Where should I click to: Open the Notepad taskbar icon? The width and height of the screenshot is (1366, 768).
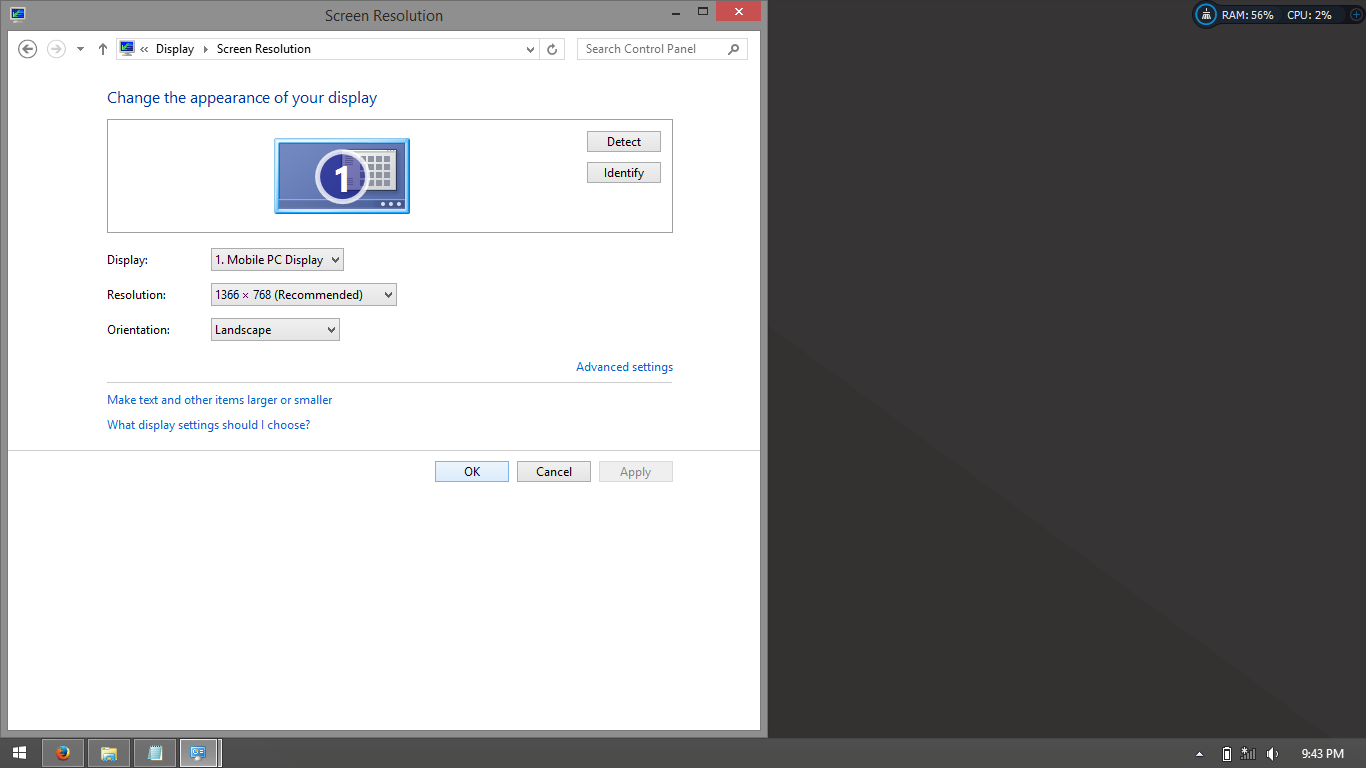click(155, 753)
